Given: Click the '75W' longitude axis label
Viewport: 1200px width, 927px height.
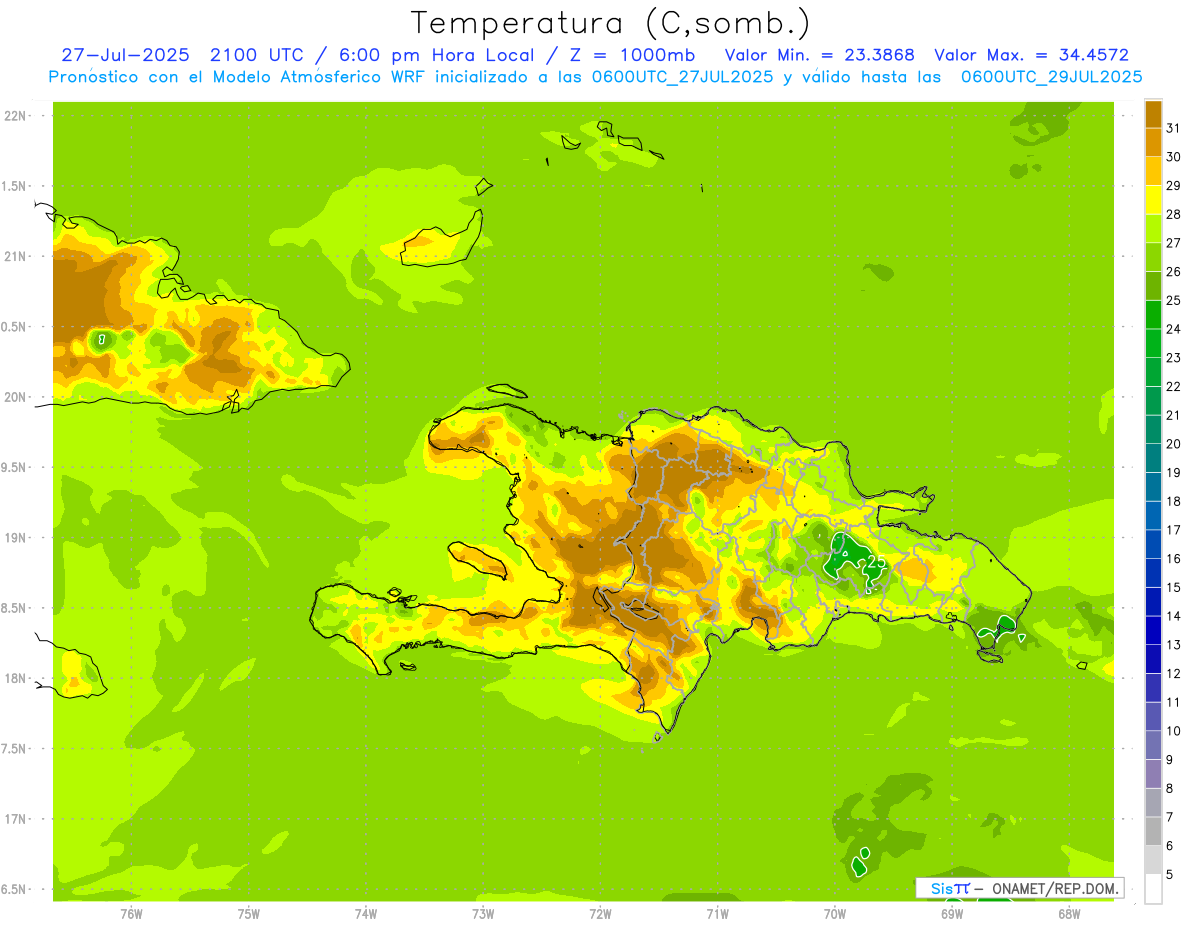Looking at the screenshot, I should 249,913.
